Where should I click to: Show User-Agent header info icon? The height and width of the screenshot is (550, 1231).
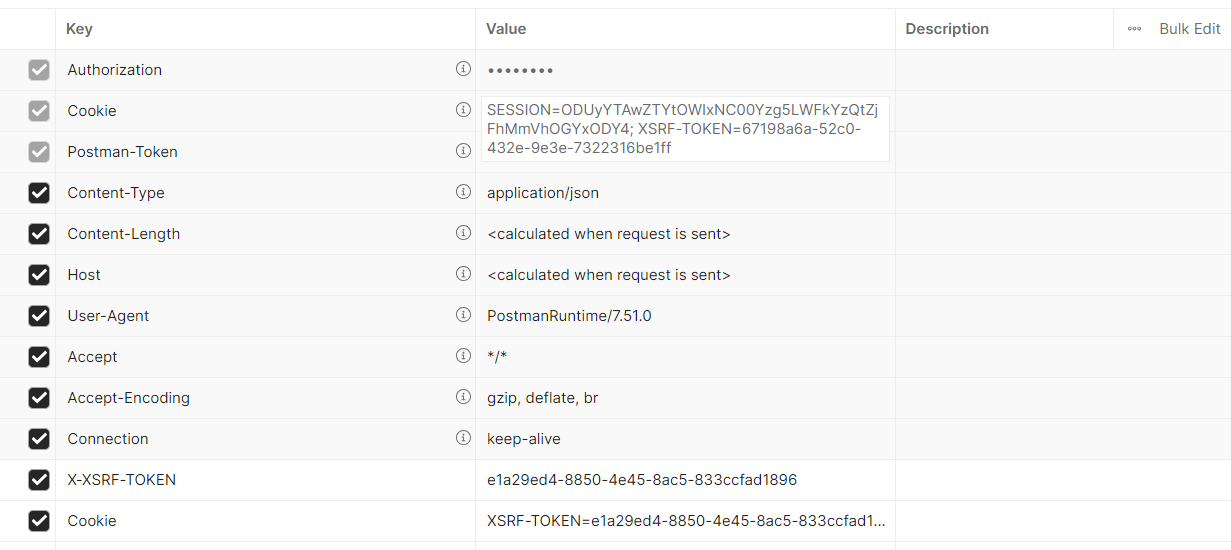pyautogui.click(x=463, y=315)
